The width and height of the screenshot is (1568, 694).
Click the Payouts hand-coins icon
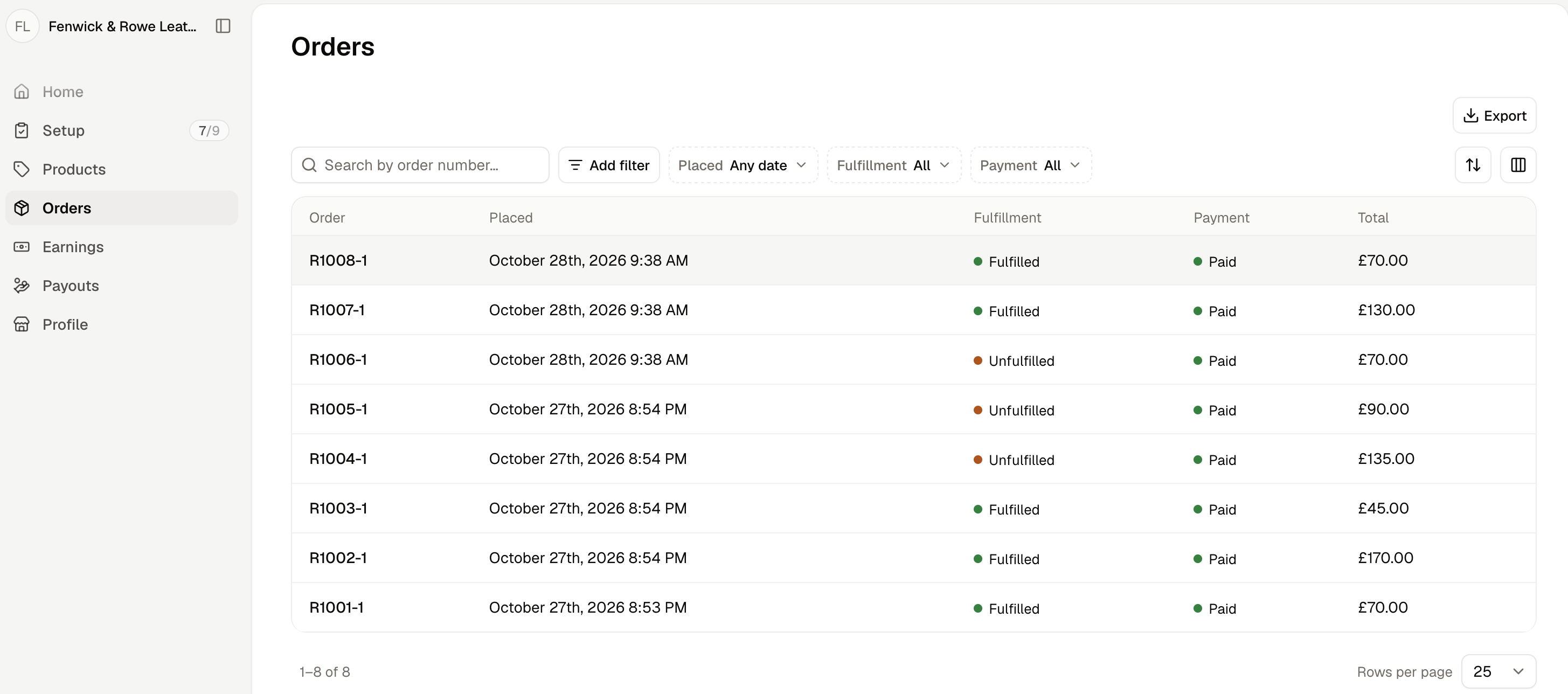(x=22, y=286)
